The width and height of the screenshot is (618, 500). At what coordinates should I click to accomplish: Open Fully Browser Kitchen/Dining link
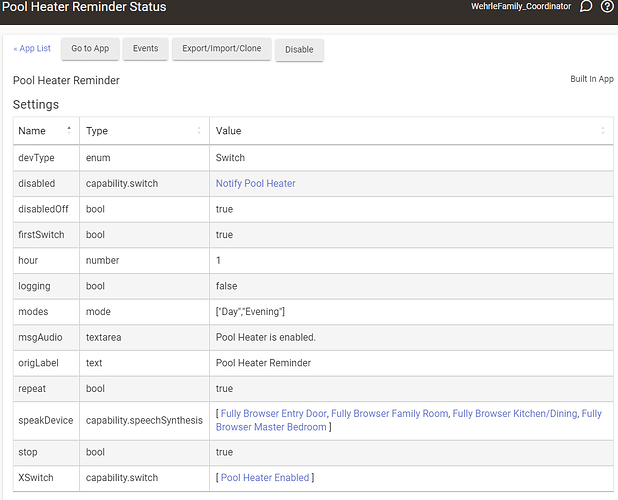point(515,414)
